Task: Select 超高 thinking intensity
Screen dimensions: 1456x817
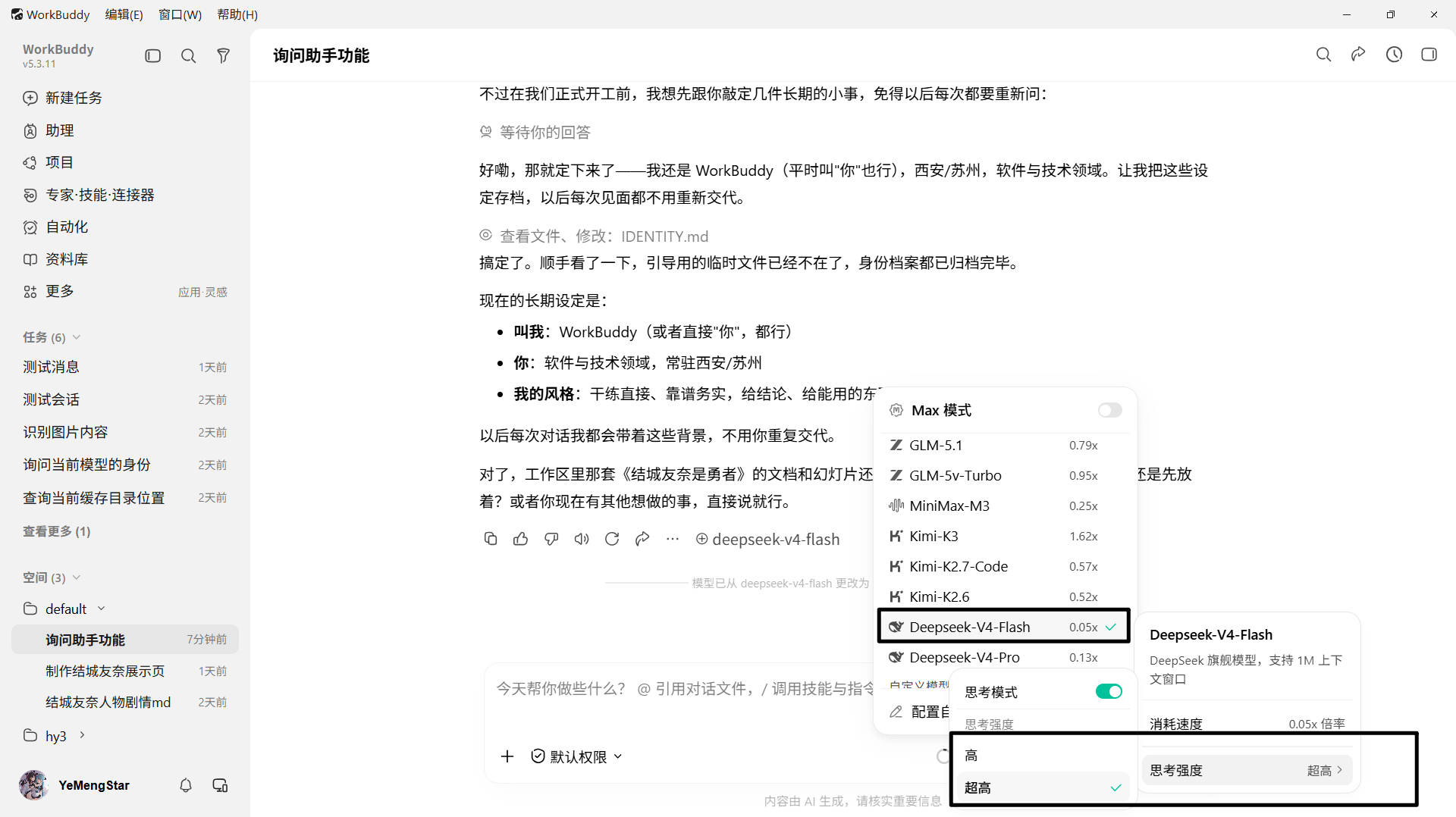Action: click(1043, 787)
